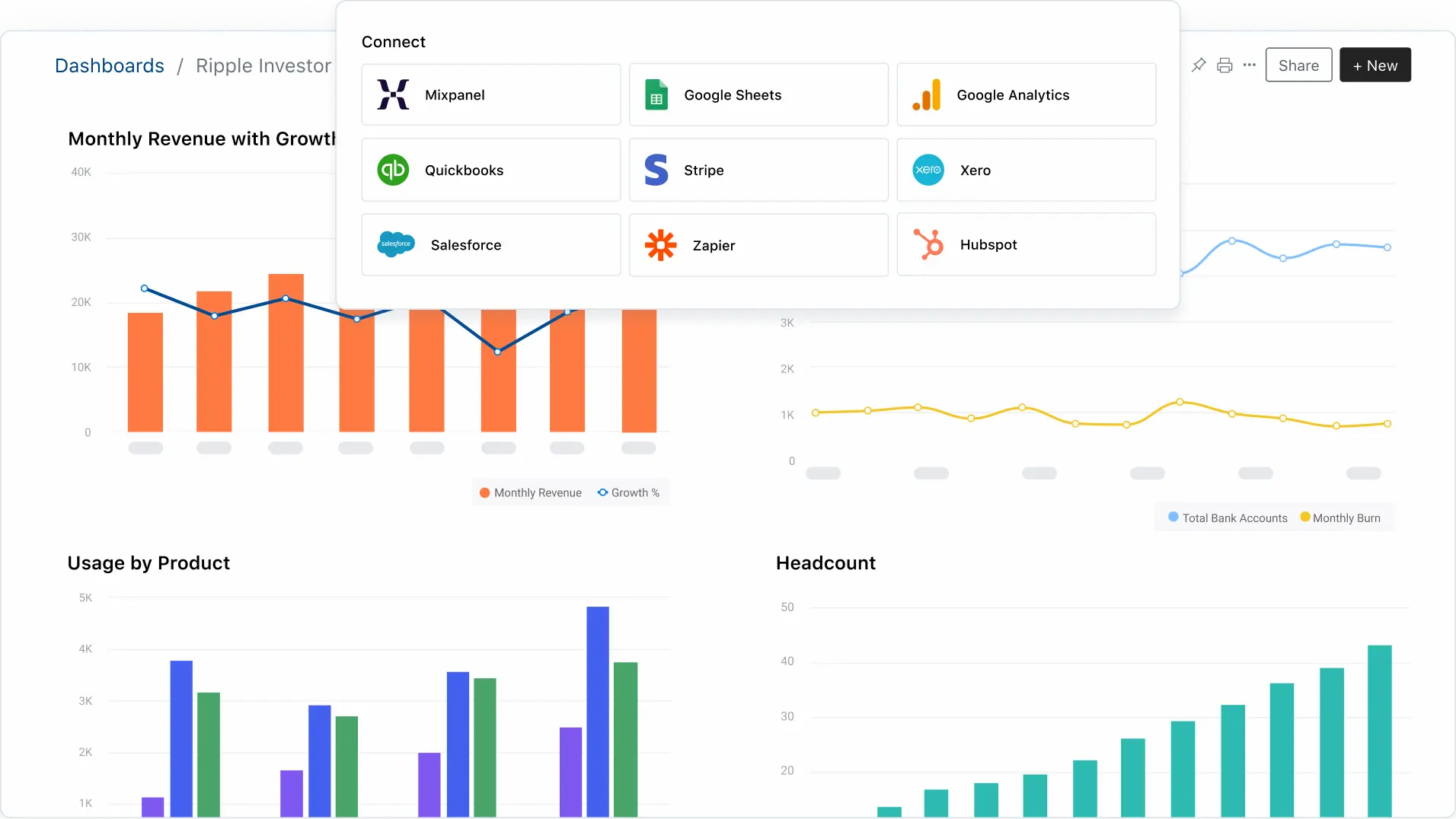Image resolution: width=1456 pixels, height=819 pixels.
Task: Click the Zapier orange asterisk icon
Action: click(660, 245)
